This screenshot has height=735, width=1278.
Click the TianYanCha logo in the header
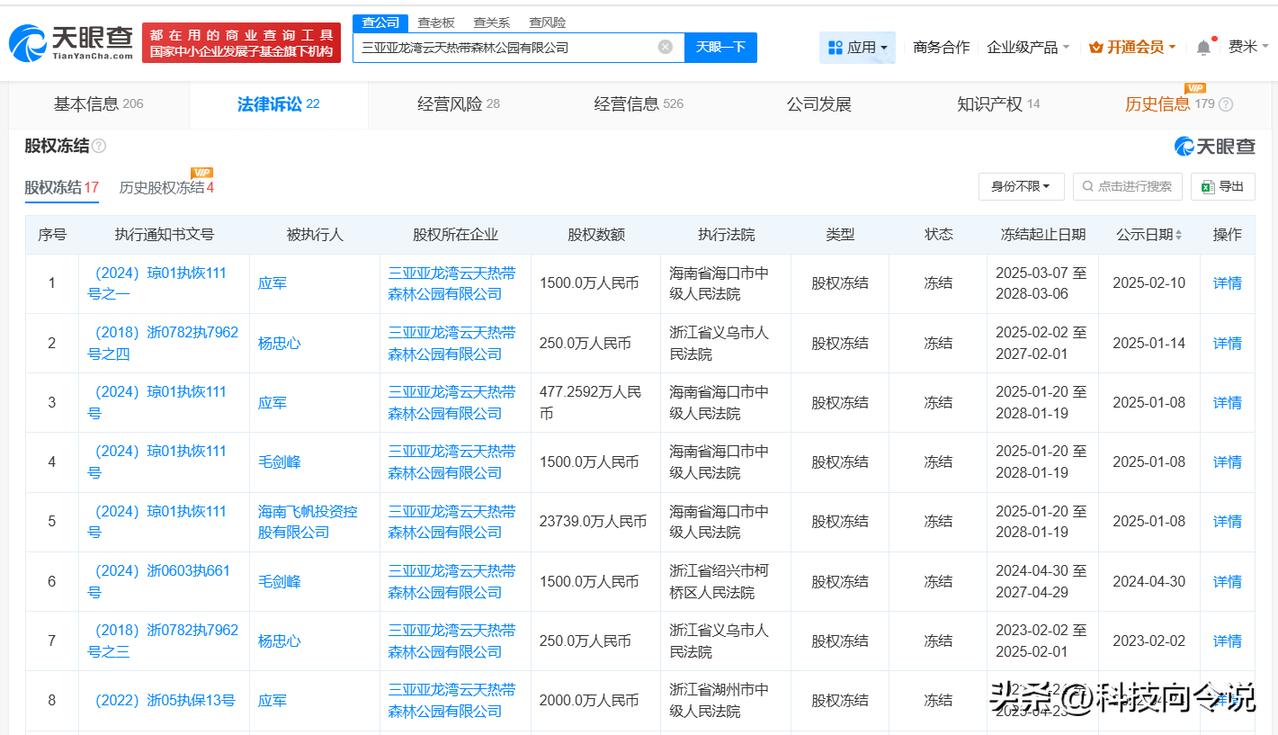point(71,43)
